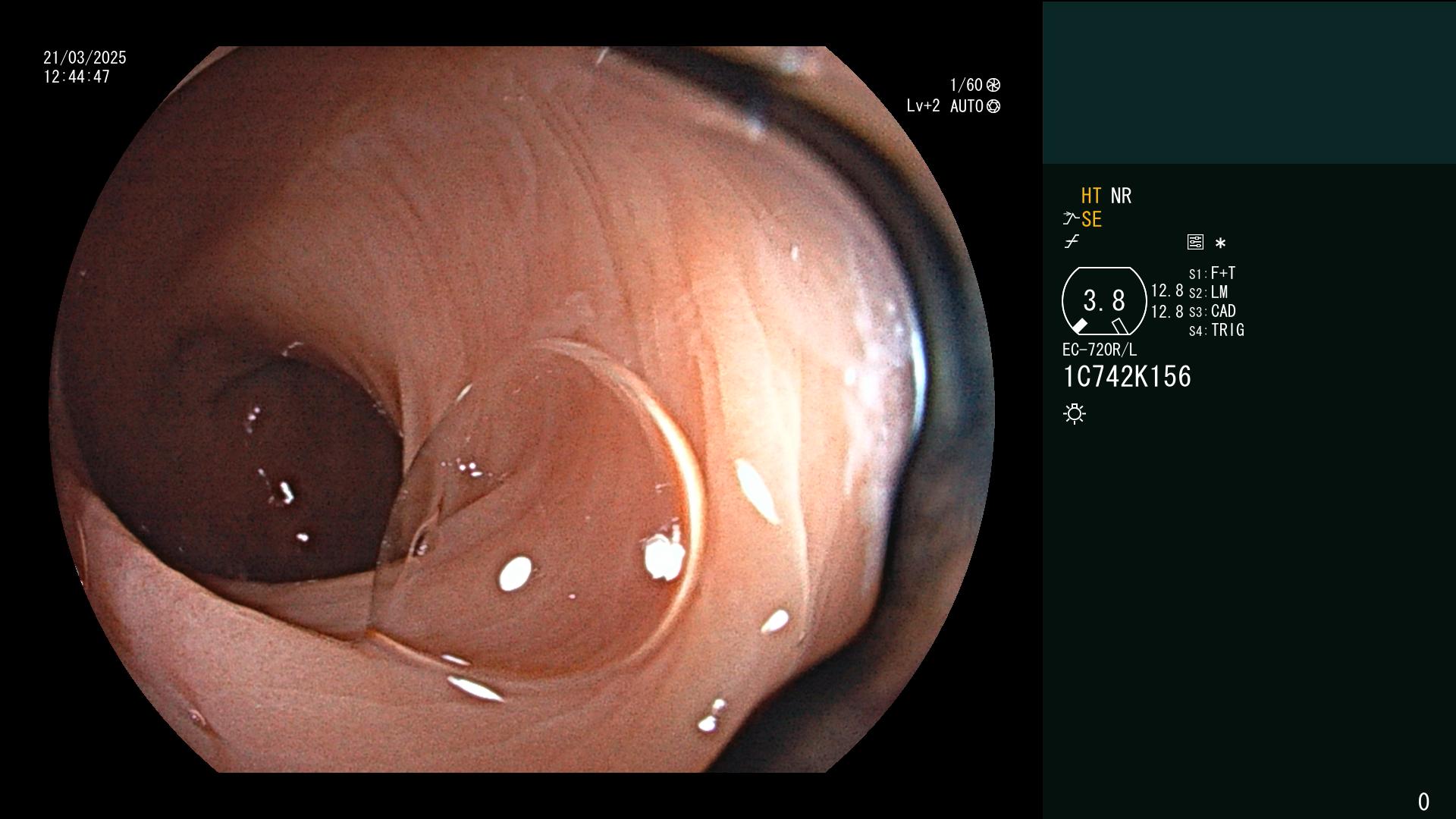Click the S3: CAD switch assignment

pos(1212,311)
